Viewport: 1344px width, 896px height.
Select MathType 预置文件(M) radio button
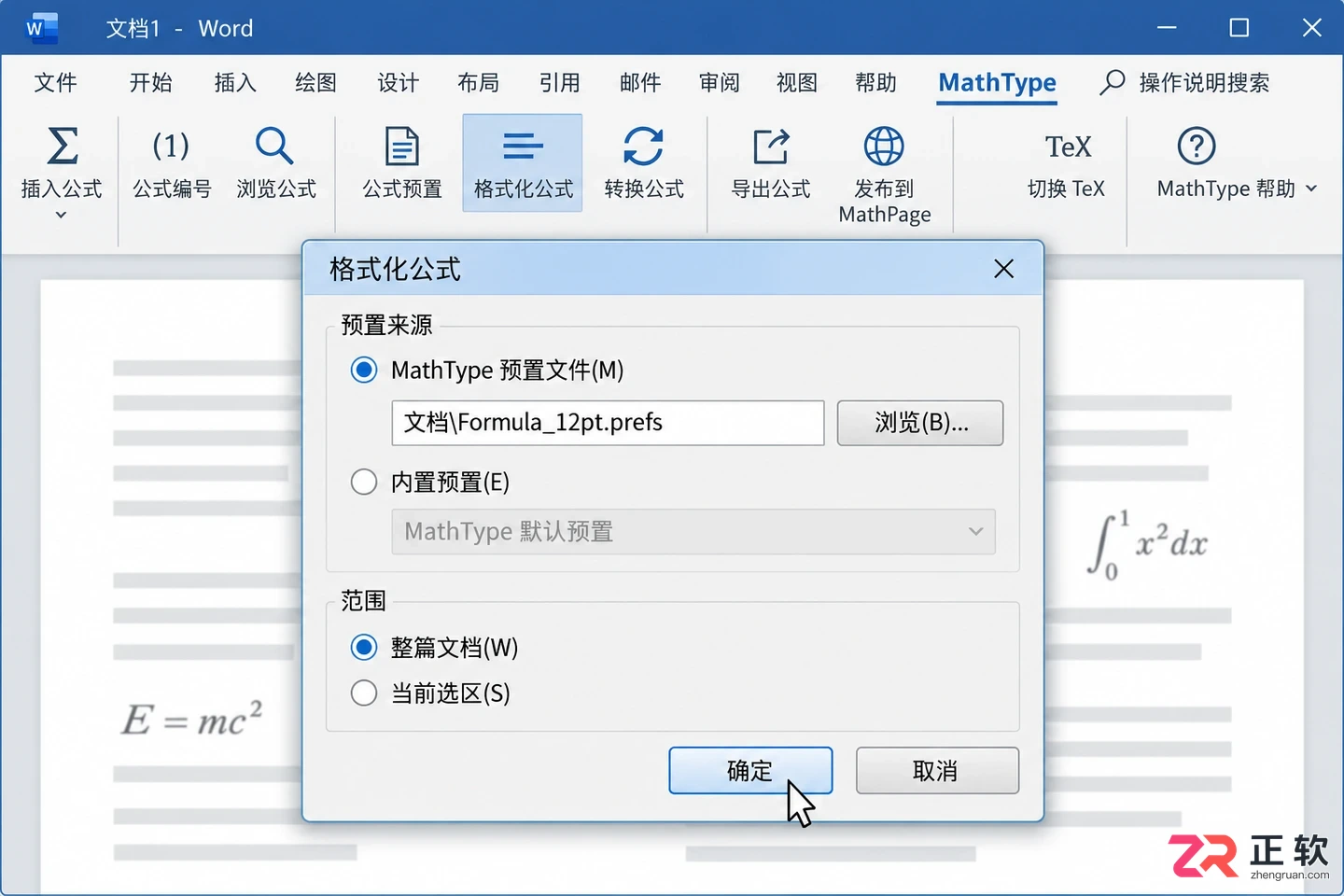coord(364,371)
